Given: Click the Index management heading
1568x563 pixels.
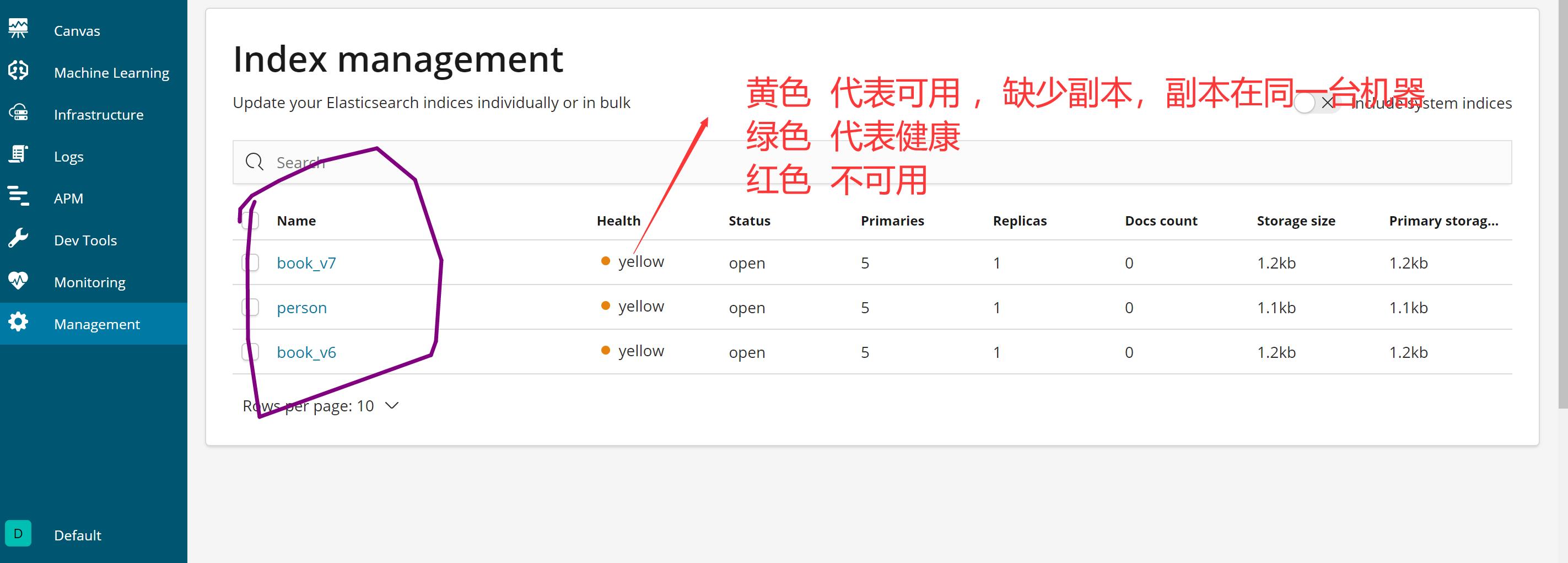Looking at the screenshot, I should (398, 59).
